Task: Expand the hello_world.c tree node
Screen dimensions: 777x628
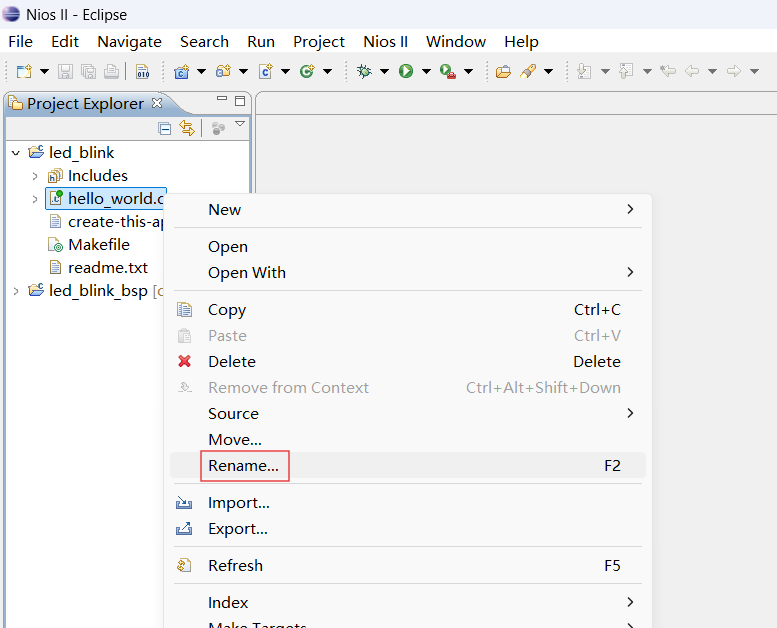Action: 35,199
